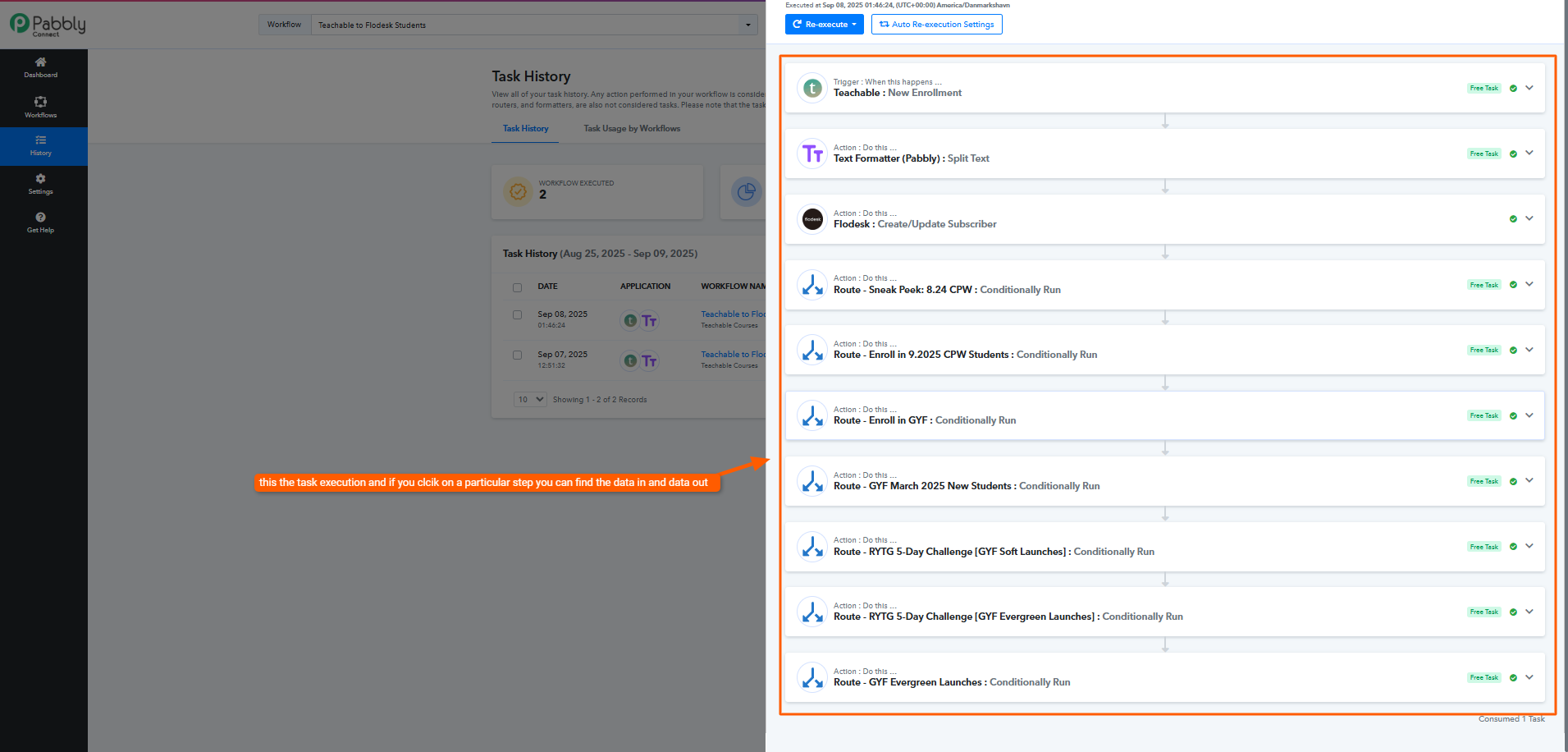This screenshot has width=1568, height=752.
Task: Click the "Executed at Sep 08, 2025" timestamp text
Action: pyautogui.click(x=898, y=5)
